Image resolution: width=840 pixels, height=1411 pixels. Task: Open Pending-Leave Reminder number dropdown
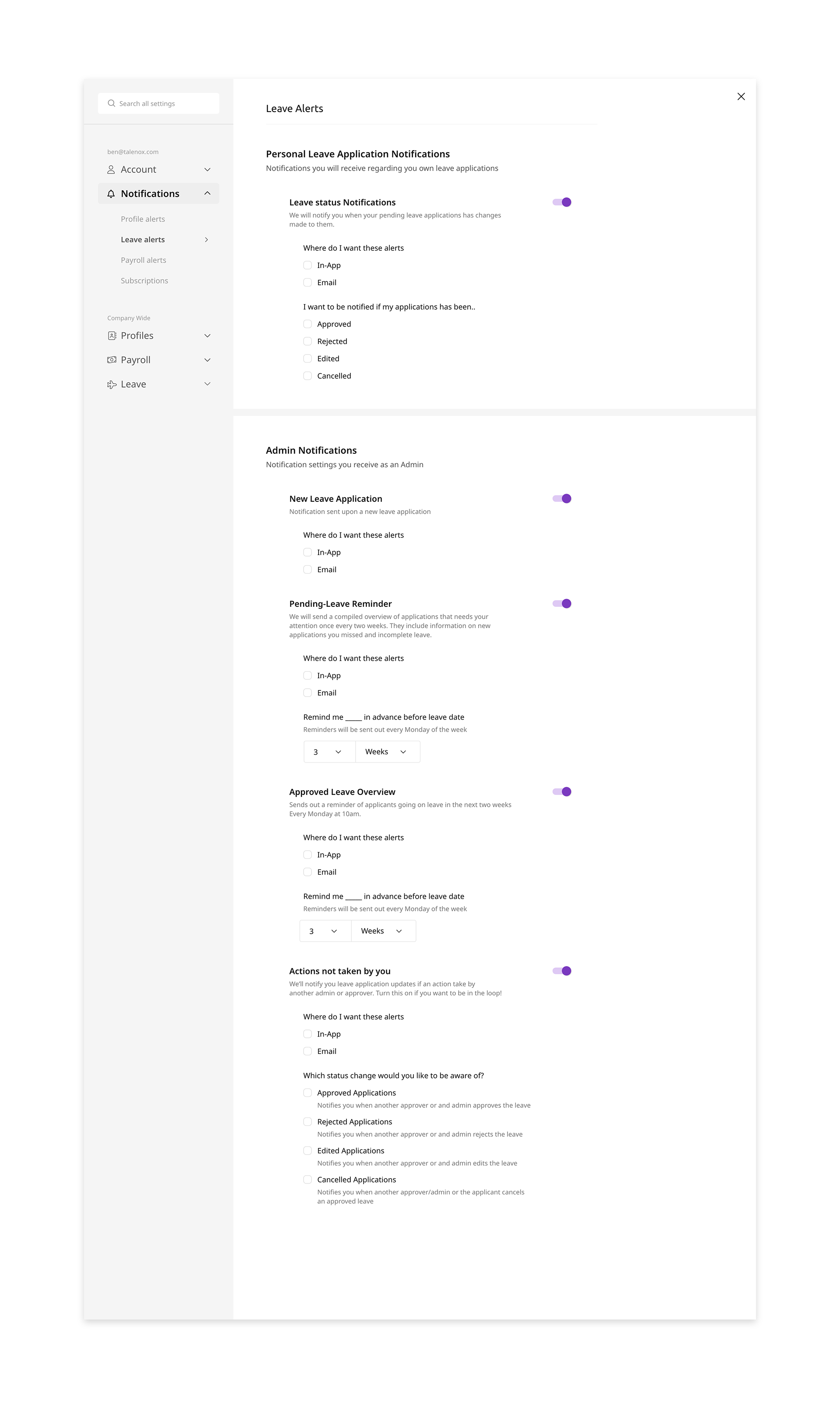point(329,752)
